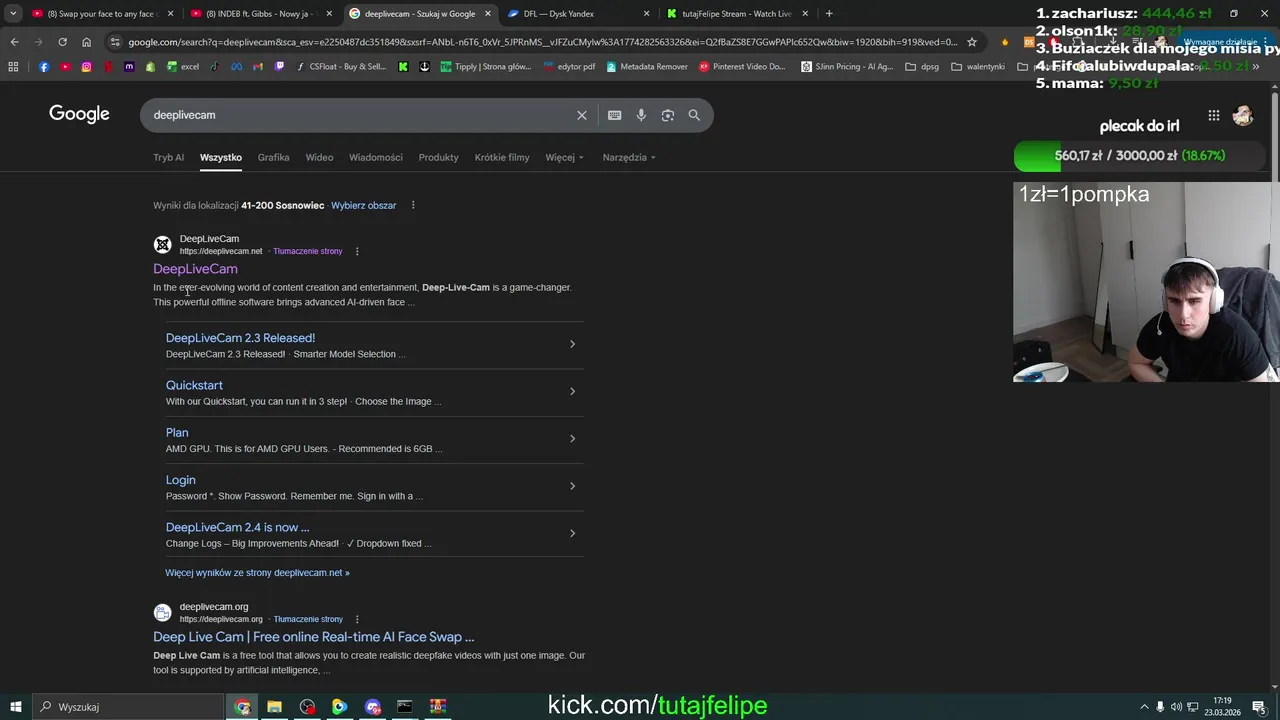
Task: Open tab search dropdown in Chrome
Action: 13,14
